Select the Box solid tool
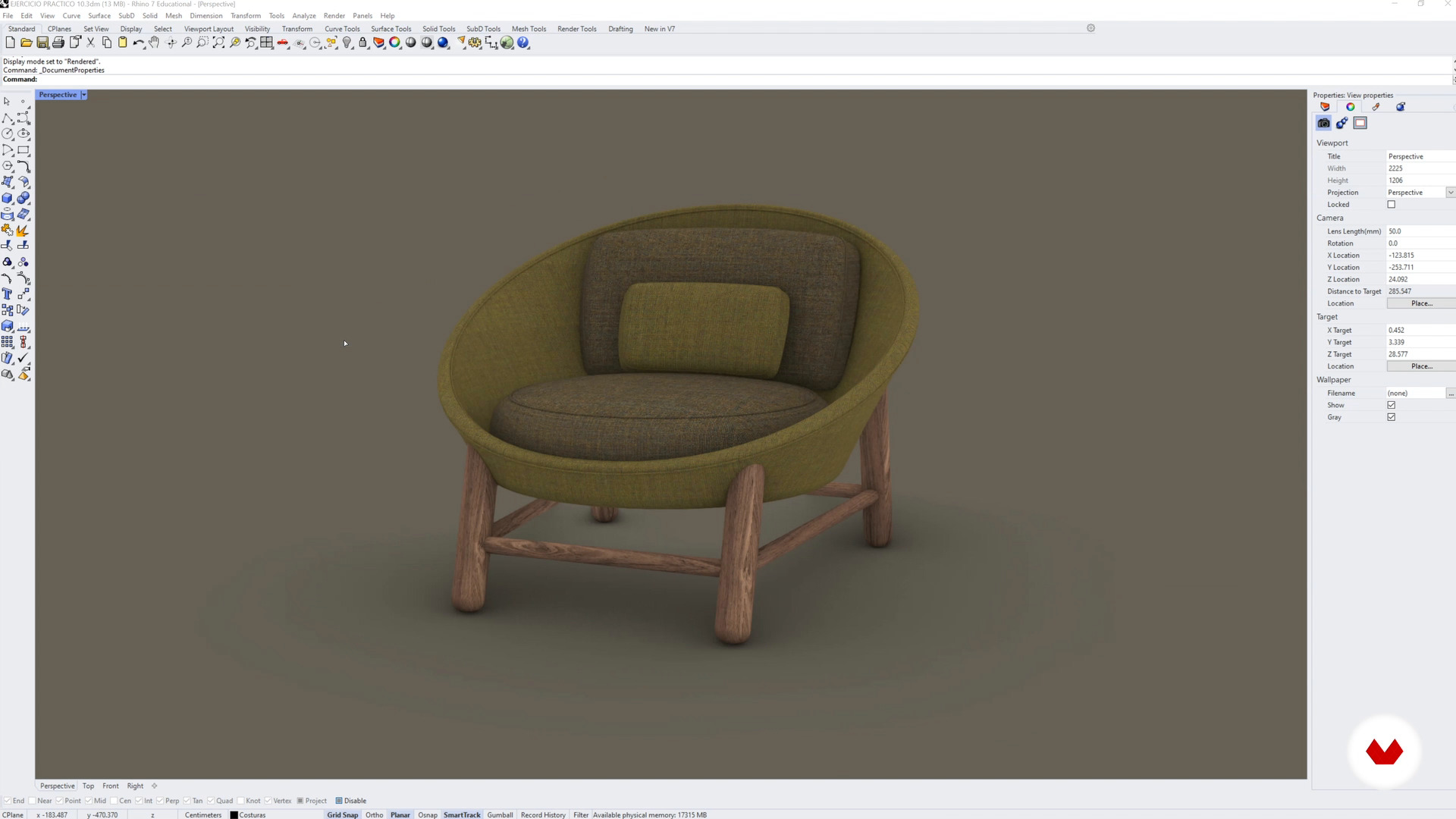Image resolution: width=1456 pixels, height=819 pixels. (x=8, y=198)
